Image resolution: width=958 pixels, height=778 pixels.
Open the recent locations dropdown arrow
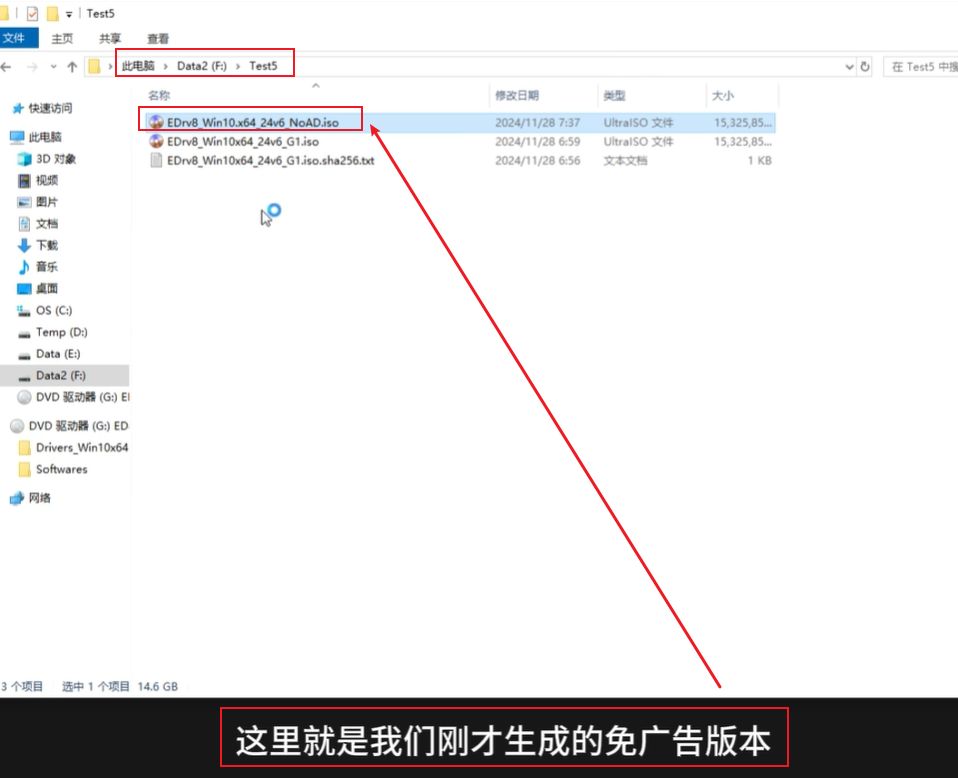coord(53,67)
